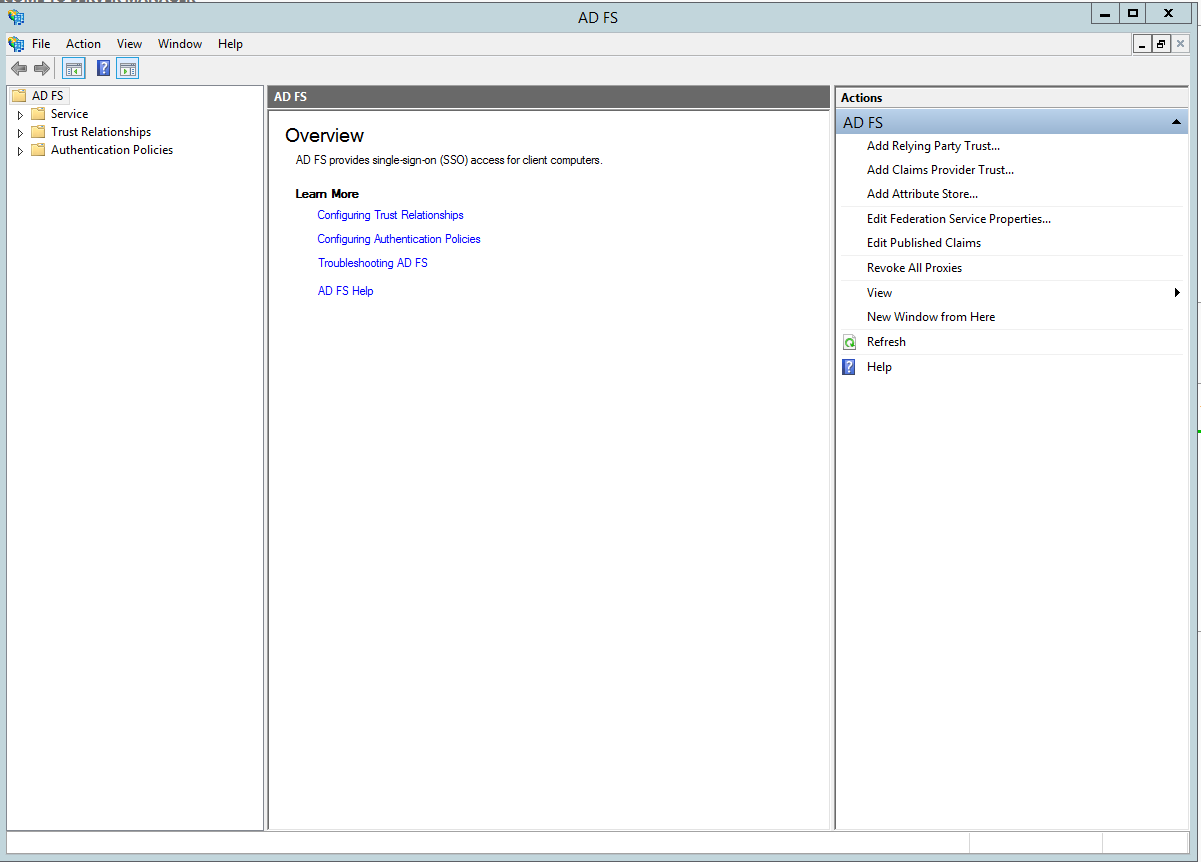
Task: Click the blue Help toolbar icon
Action: click(x=103, y=68)
